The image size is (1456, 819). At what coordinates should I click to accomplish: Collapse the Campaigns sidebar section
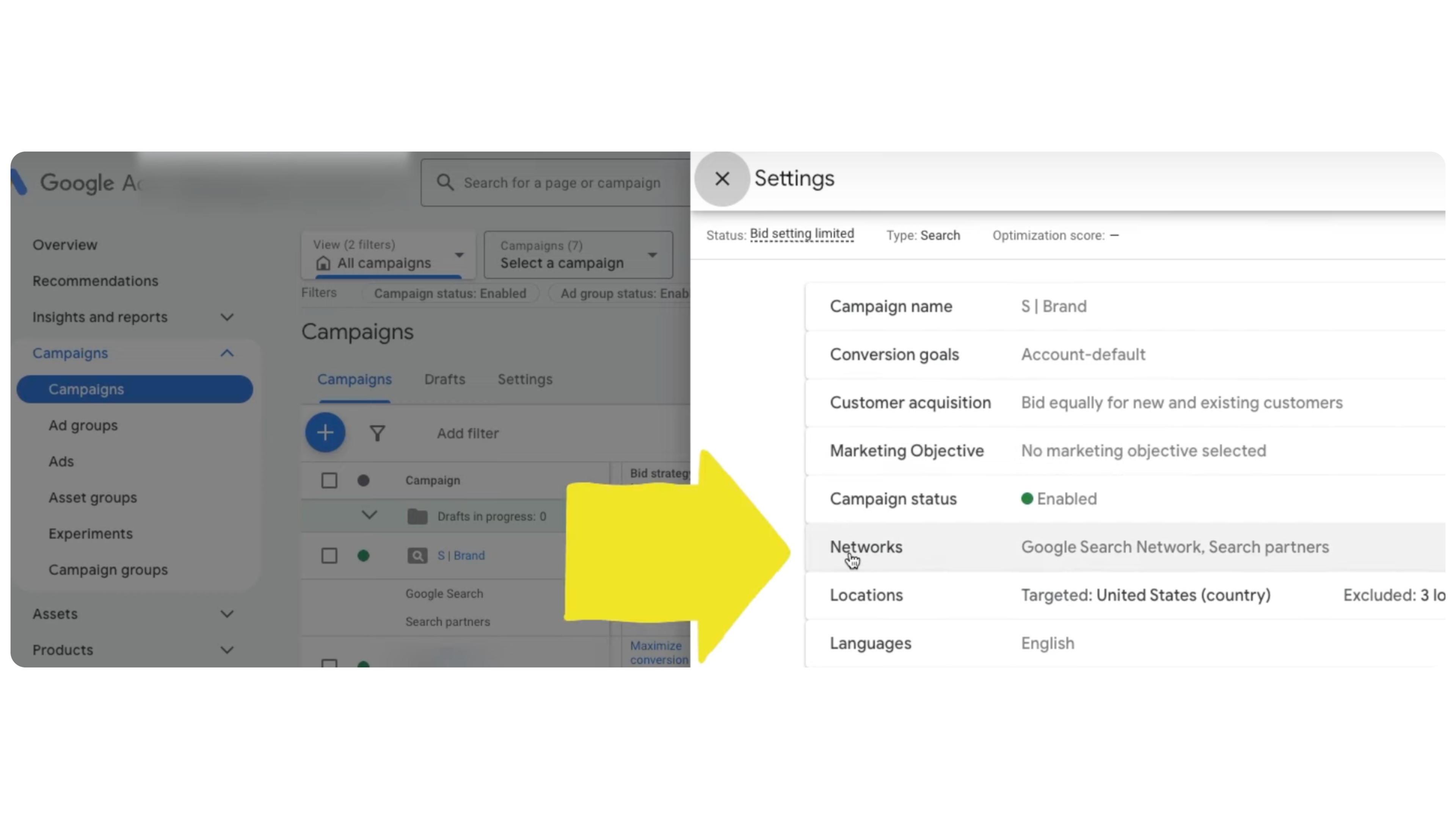click(x=227, y=353)
